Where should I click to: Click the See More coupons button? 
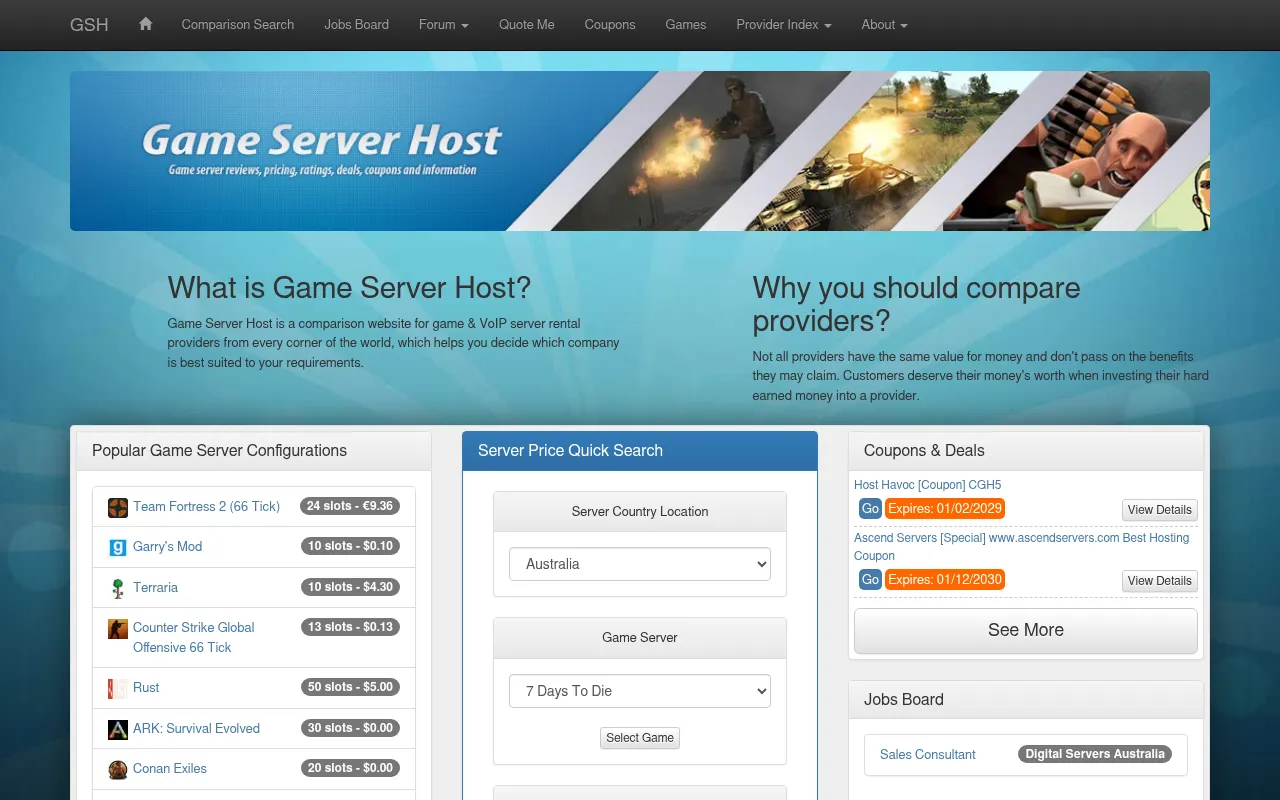click(1026, 630)
